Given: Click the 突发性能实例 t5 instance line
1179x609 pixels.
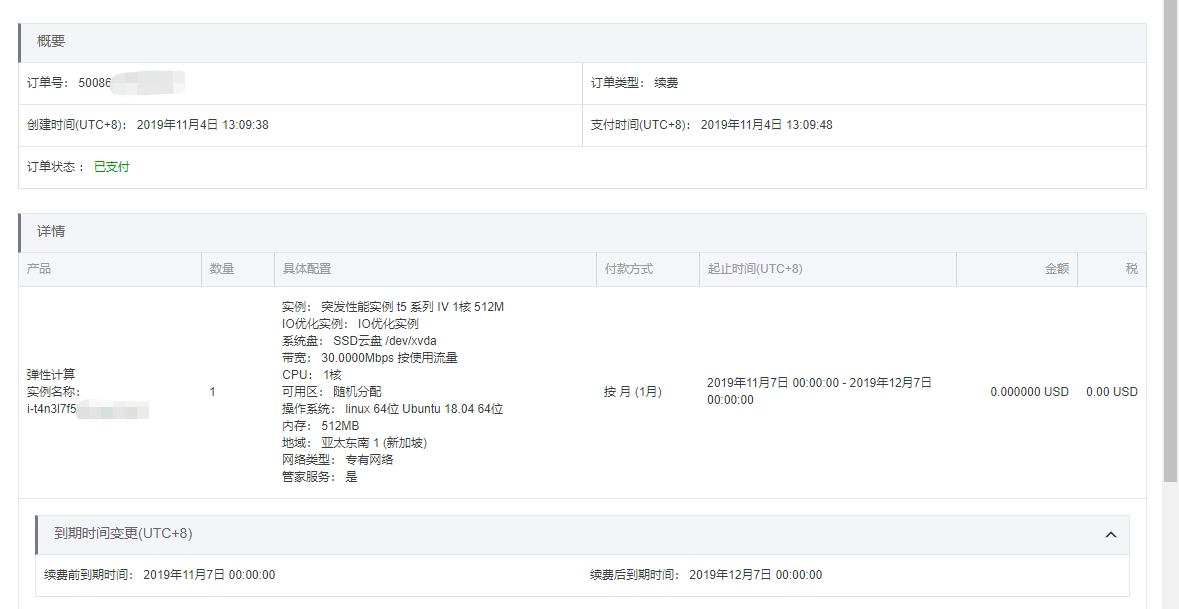Looking at the screenshot, I should coord(392,307).
